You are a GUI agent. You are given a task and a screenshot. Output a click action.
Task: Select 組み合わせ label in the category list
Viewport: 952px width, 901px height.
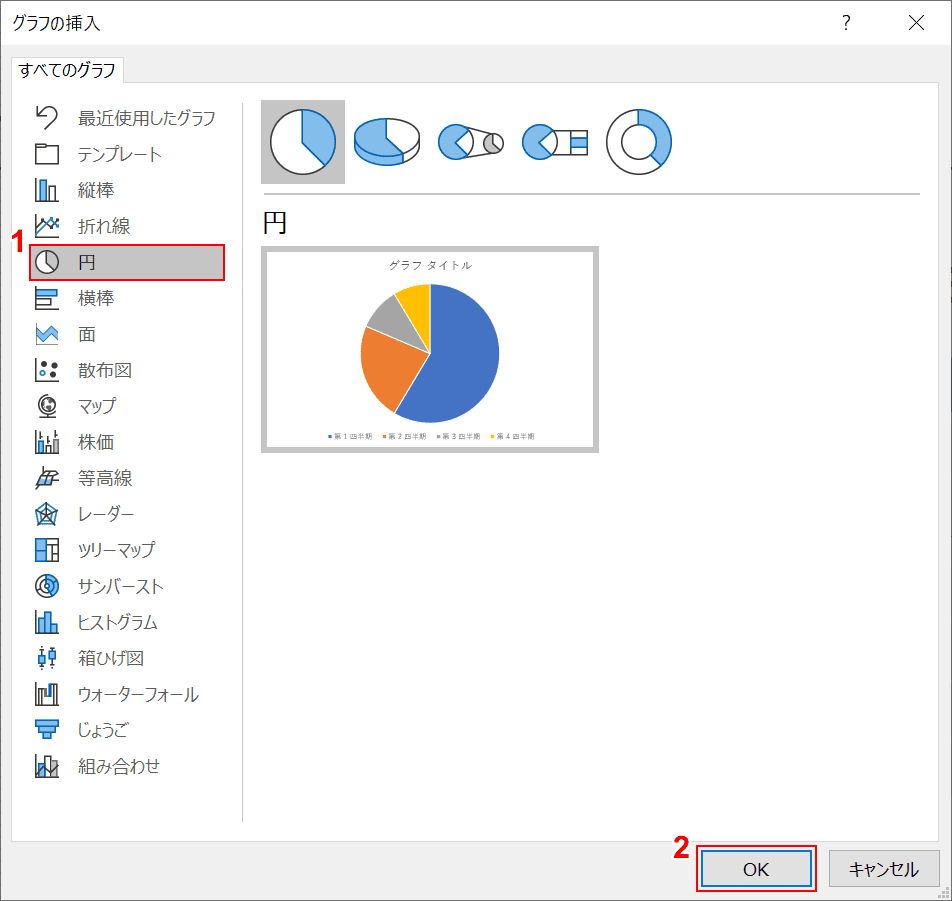(119, 766)
